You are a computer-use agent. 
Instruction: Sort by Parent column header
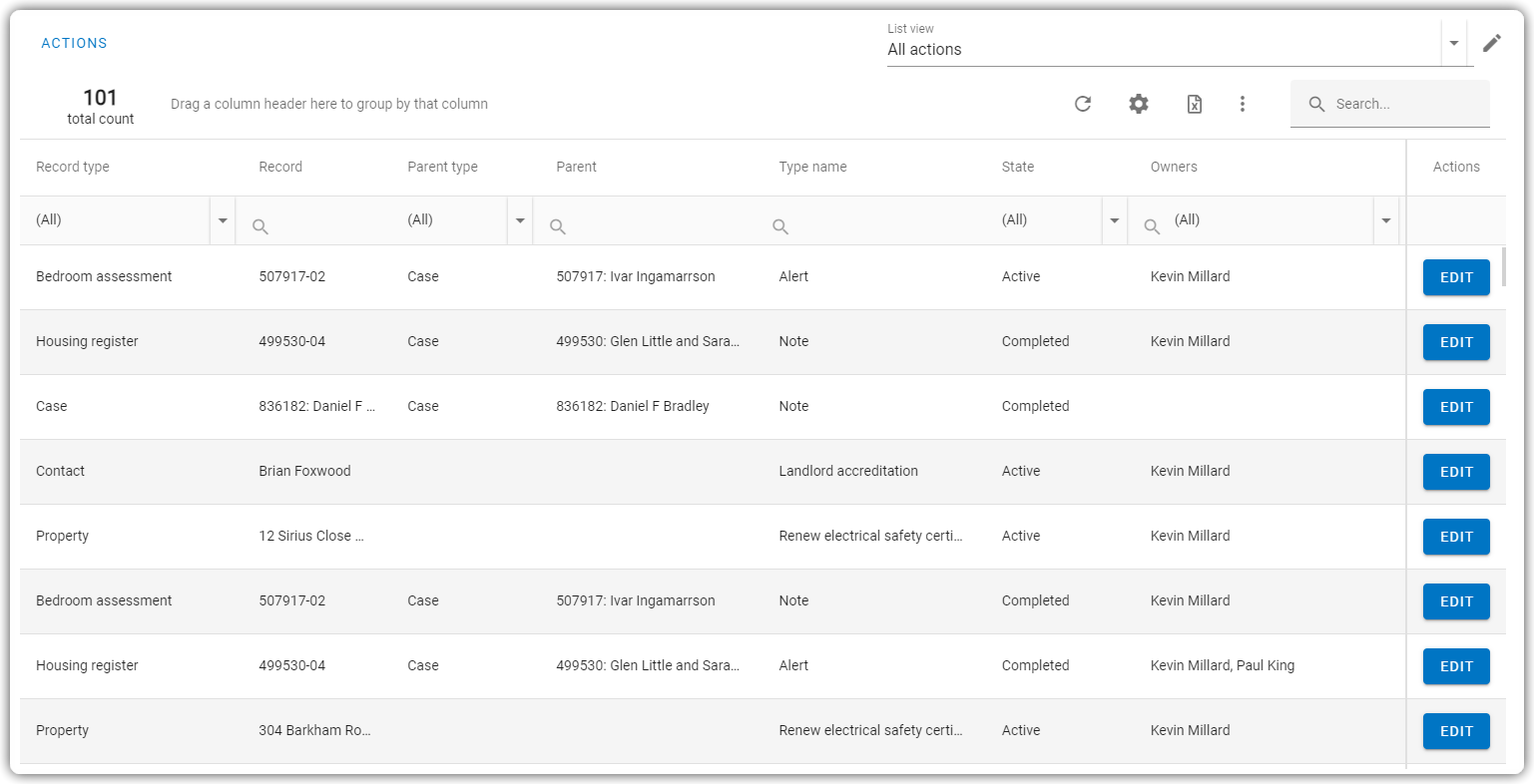point(576,167)
